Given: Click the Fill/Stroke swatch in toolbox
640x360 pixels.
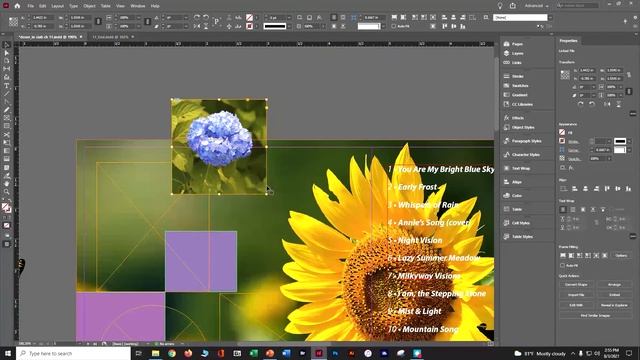Looking at the screenshot, I should coord(7,208).
